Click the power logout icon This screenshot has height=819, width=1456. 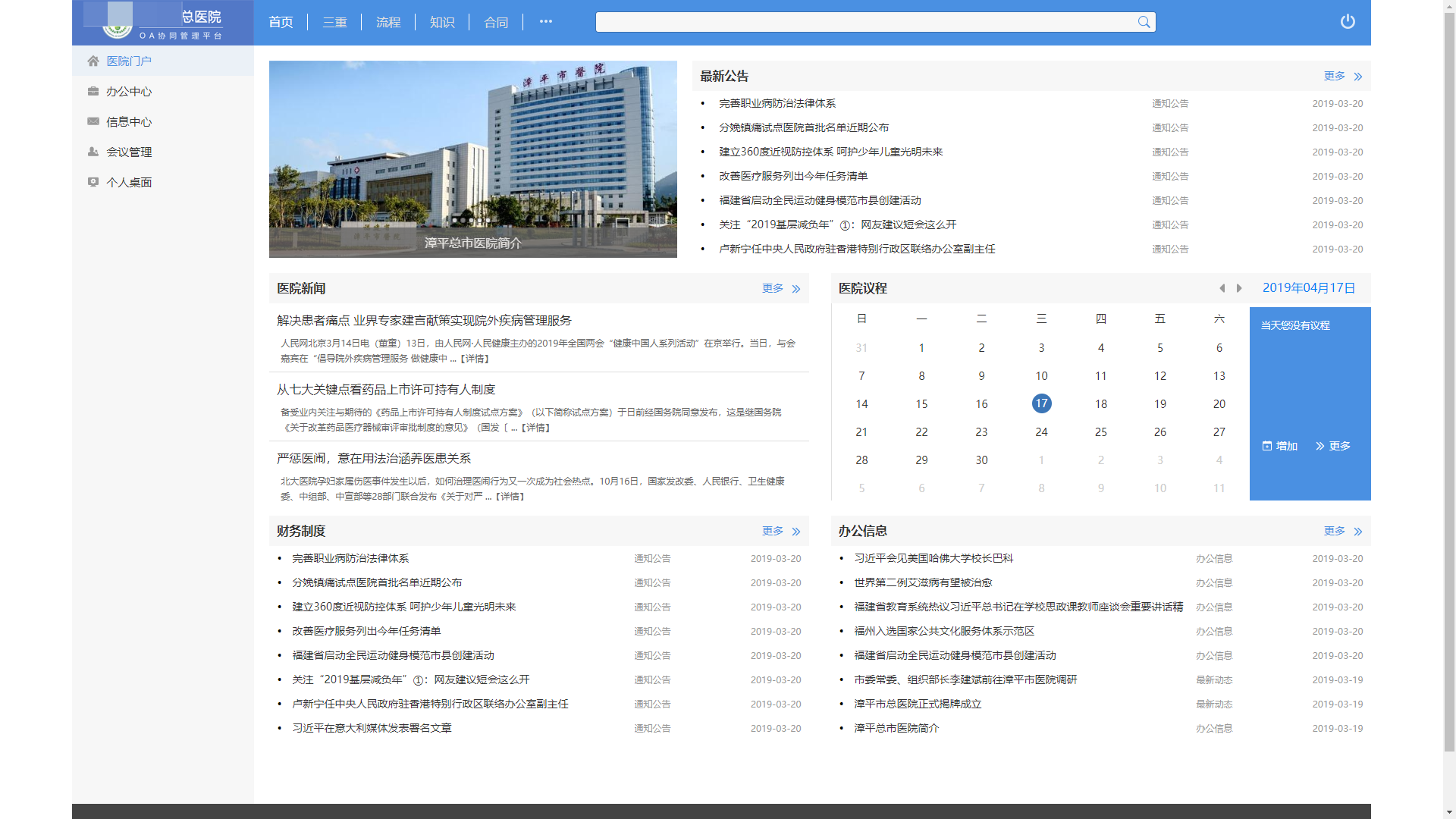(x=1347, y=22)
